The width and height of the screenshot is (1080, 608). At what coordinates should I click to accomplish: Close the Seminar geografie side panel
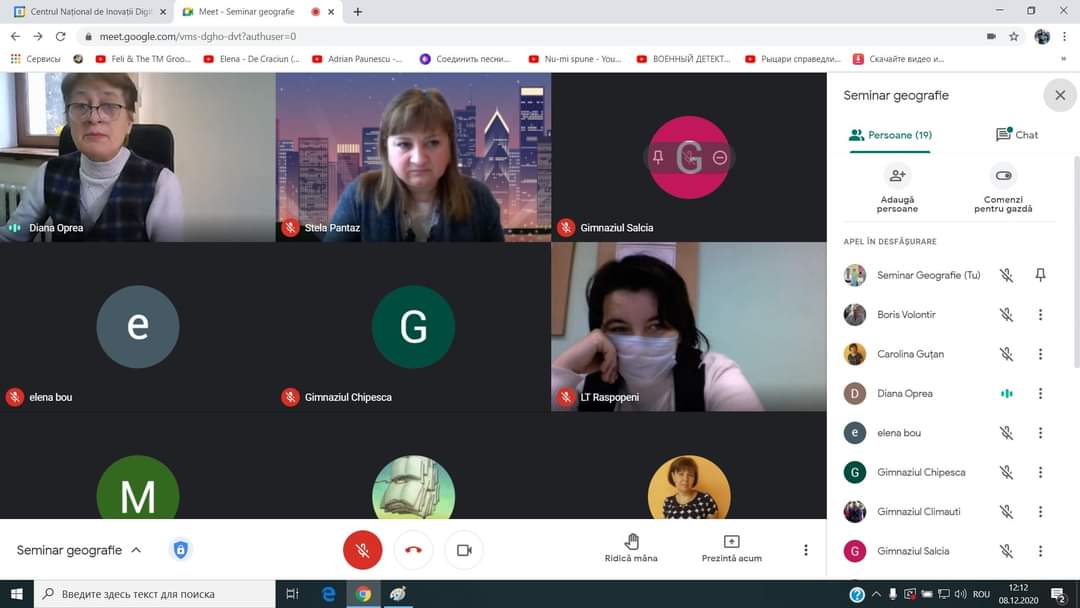pyautogui.click(x=1060, y=96)
